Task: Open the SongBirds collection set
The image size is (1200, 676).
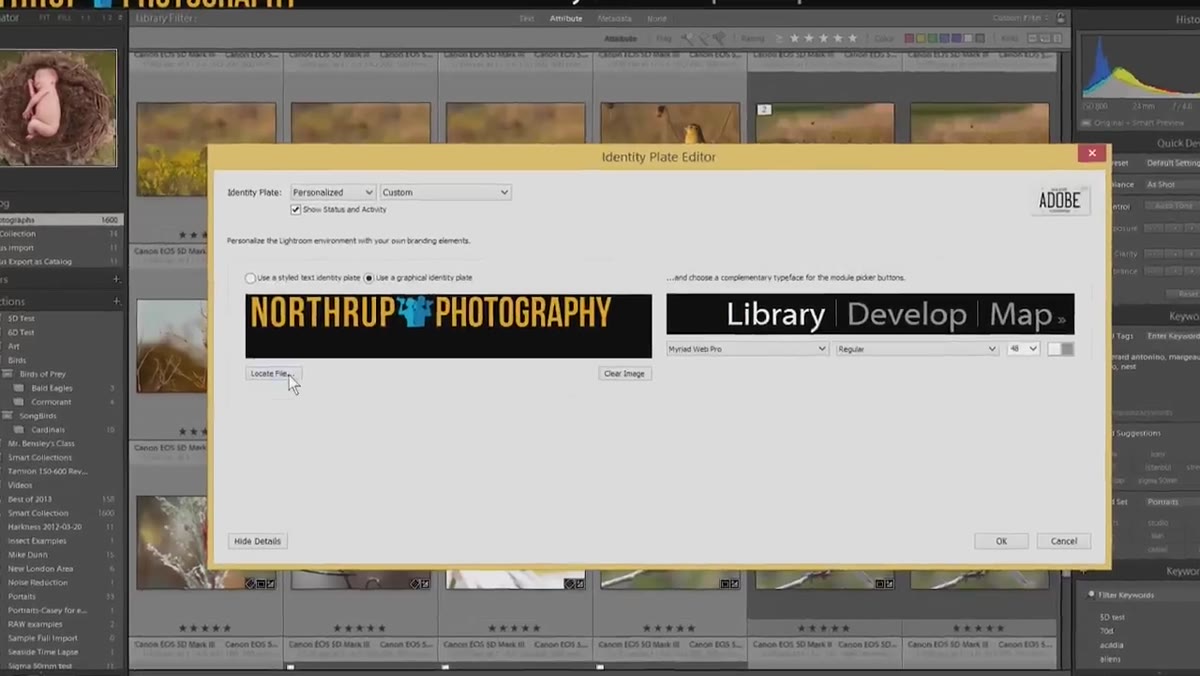Action: [x=39, y=415]
